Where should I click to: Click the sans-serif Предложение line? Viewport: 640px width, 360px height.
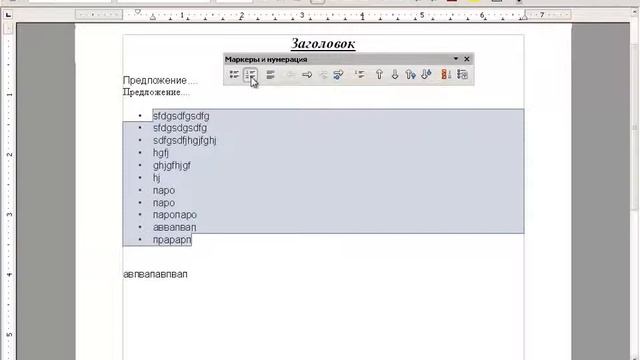[x=160, y=80]
